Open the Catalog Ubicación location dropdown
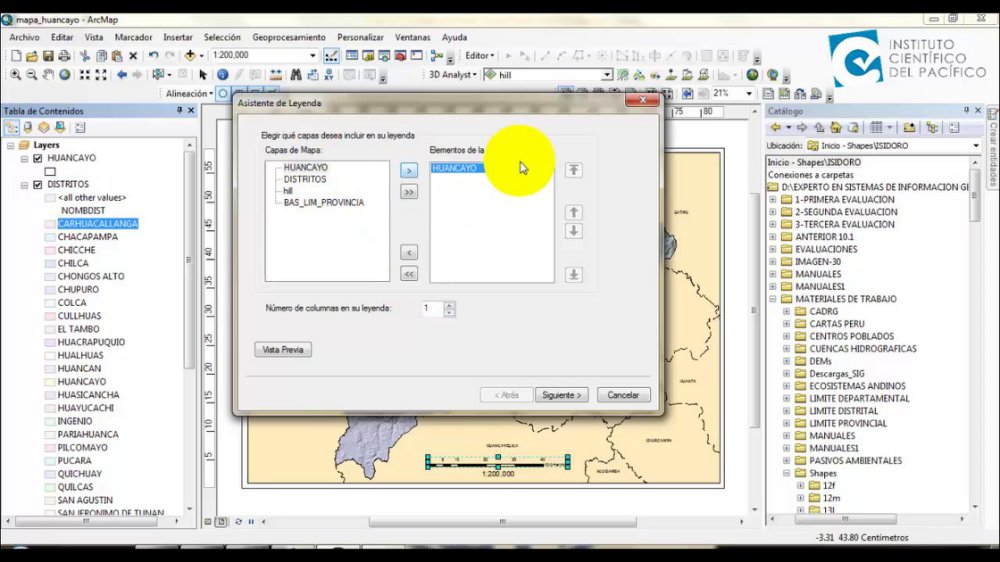 pos(976,145)
